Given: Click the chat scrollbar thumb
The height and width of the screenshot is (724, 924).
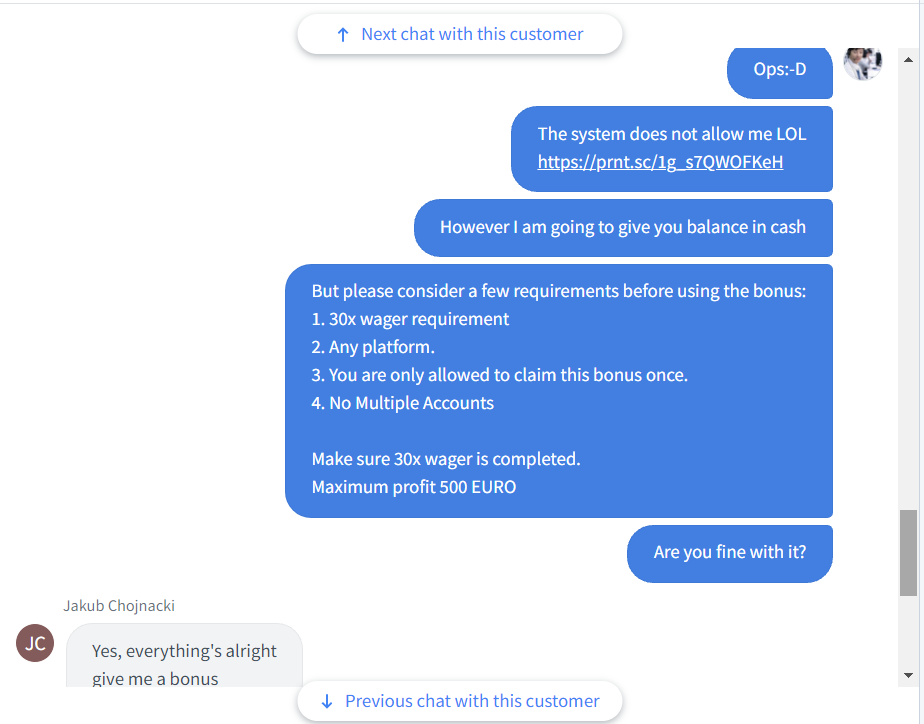Looking at the screenshot, I should pos(908,553).
